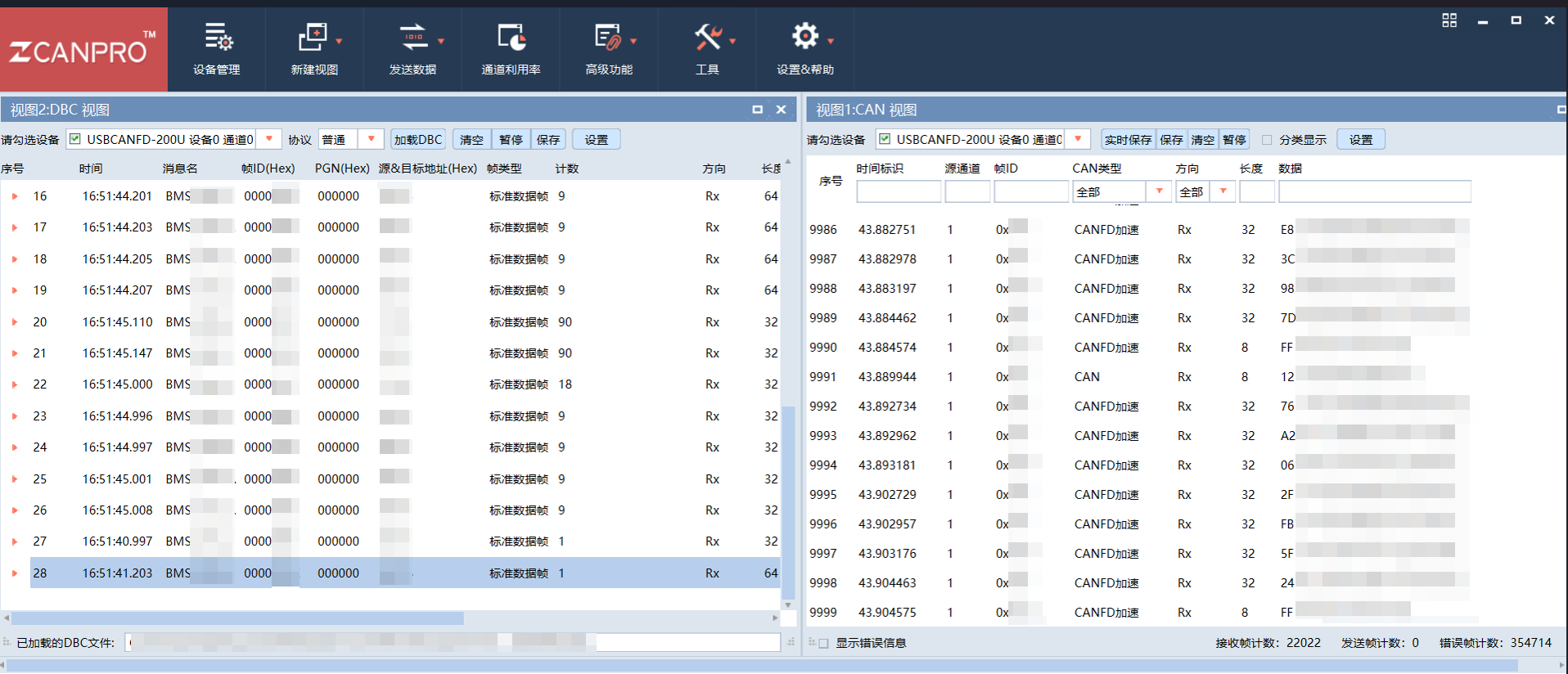Click 长度 filter input field
Viewport: 1568px width, 674px height.
click(x=1257, y=191)
